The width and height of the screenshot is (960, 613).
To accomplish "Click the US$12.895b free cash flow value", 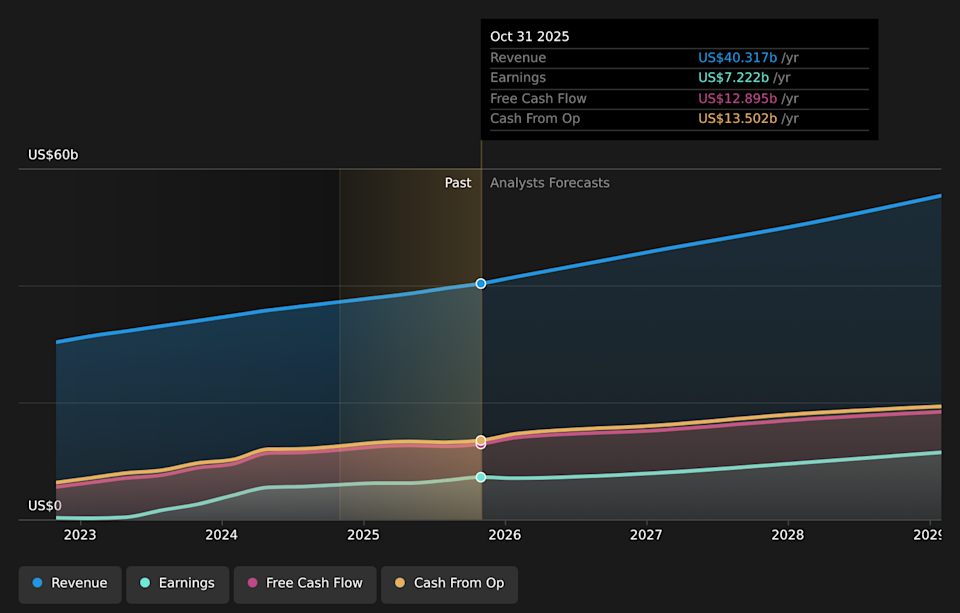I will (737, 98).
